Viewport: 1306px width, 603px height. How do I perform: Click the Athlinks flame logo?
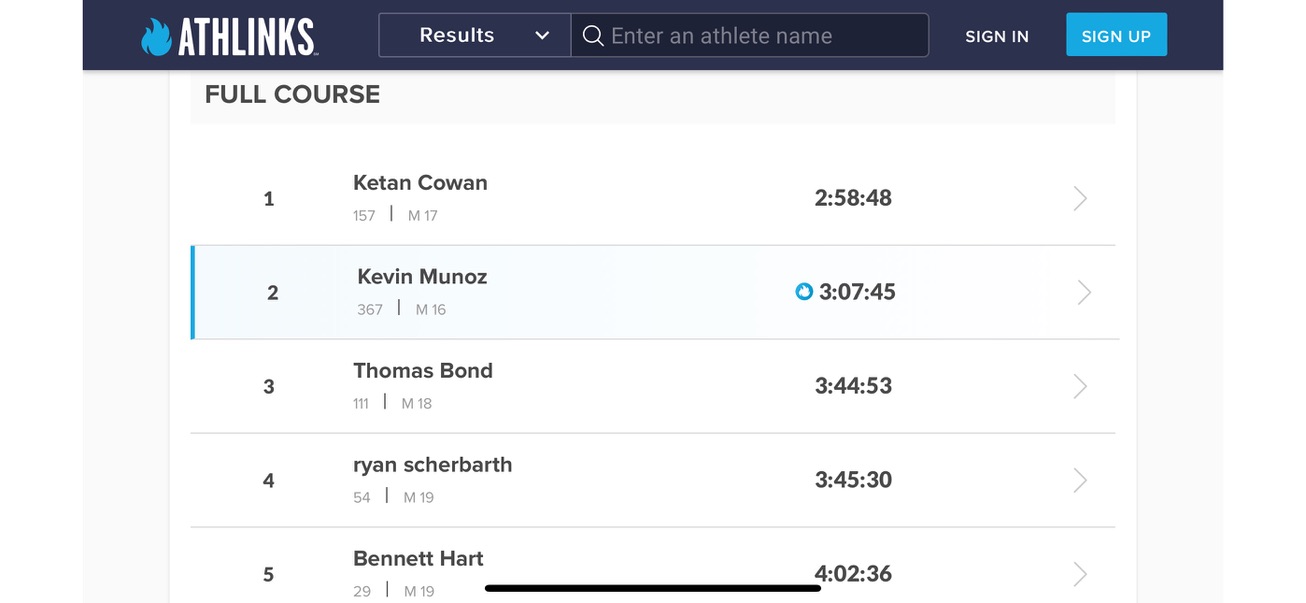pos(156,37)
